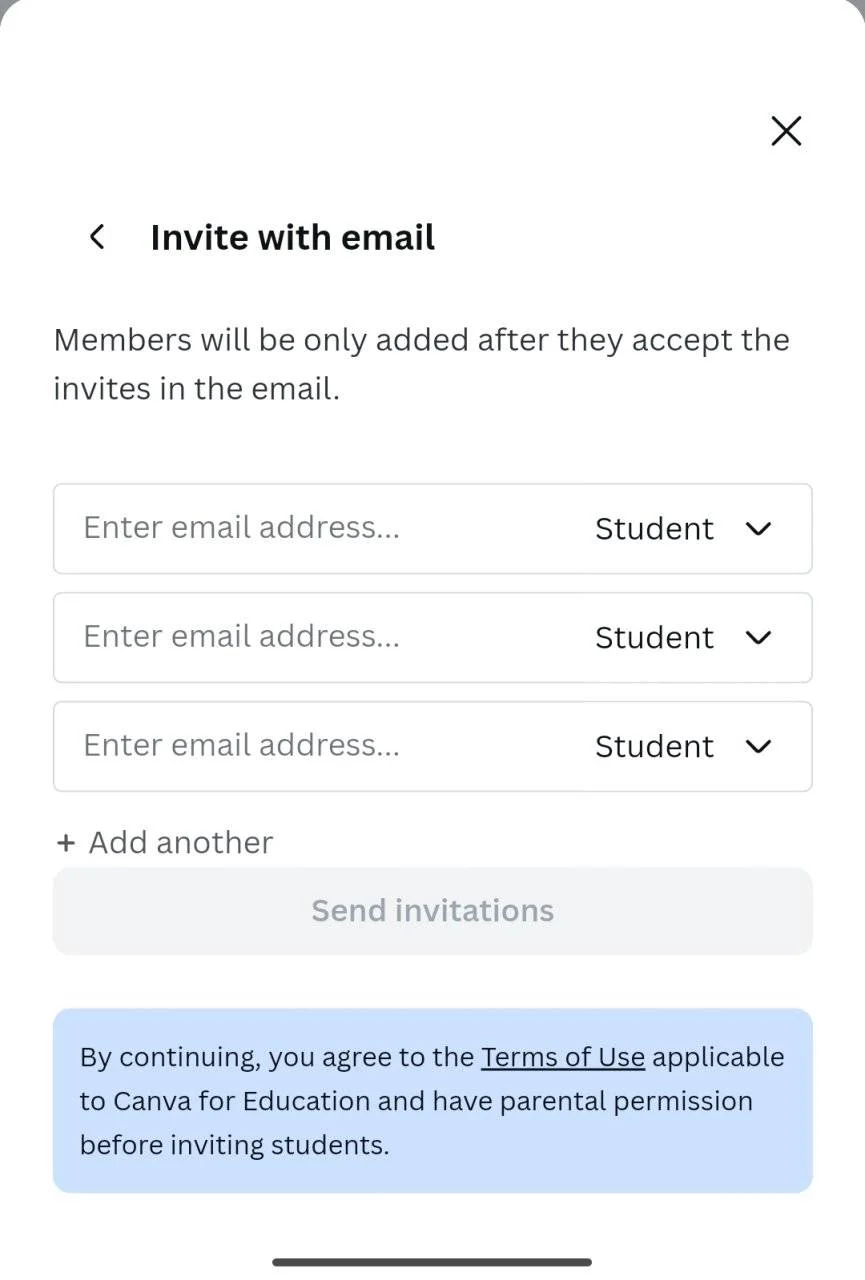The image size is (865, 1280).
Task: Tap the home indicator bar
Action: pos(432,1262)
